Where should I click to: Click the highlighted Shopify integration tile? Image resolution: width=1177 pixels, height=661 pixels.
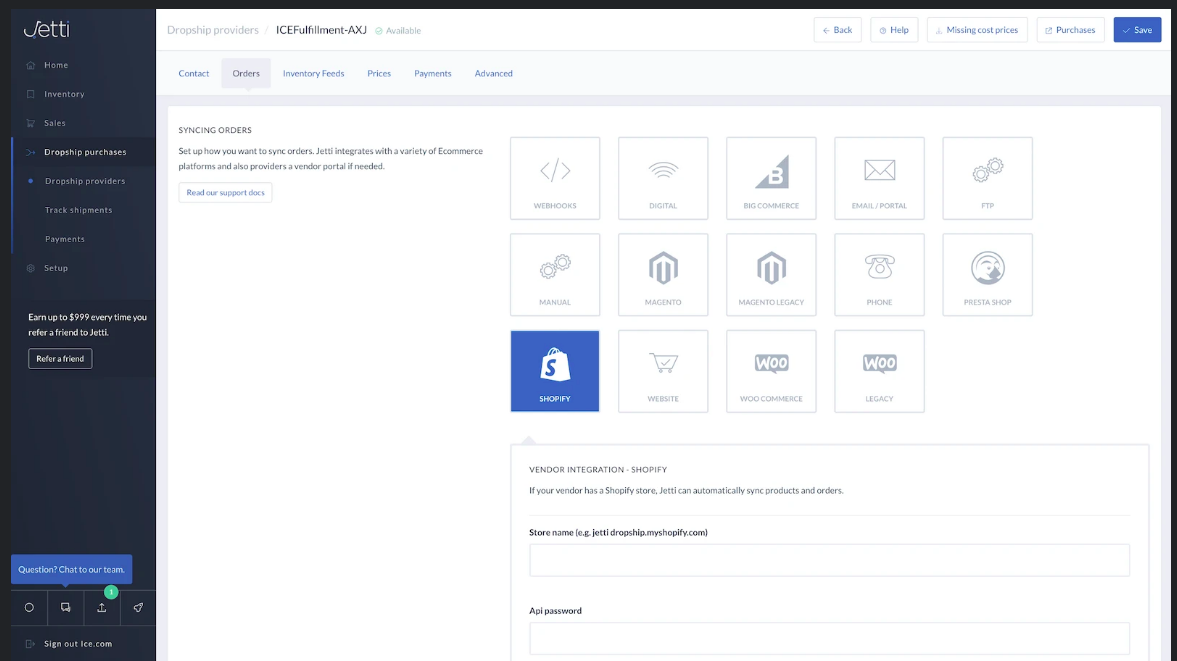555,371
